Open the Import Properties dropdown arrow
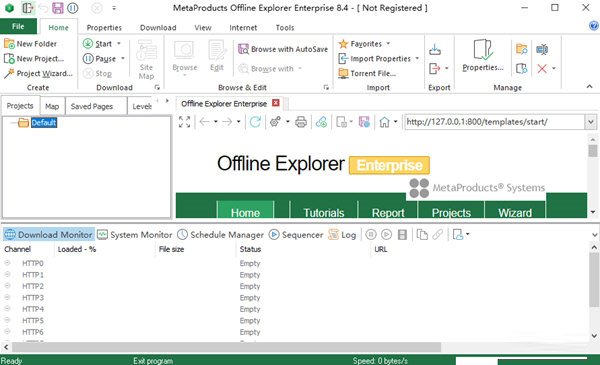600x365 pixels. pyautogui.click(x=417, y=59)
